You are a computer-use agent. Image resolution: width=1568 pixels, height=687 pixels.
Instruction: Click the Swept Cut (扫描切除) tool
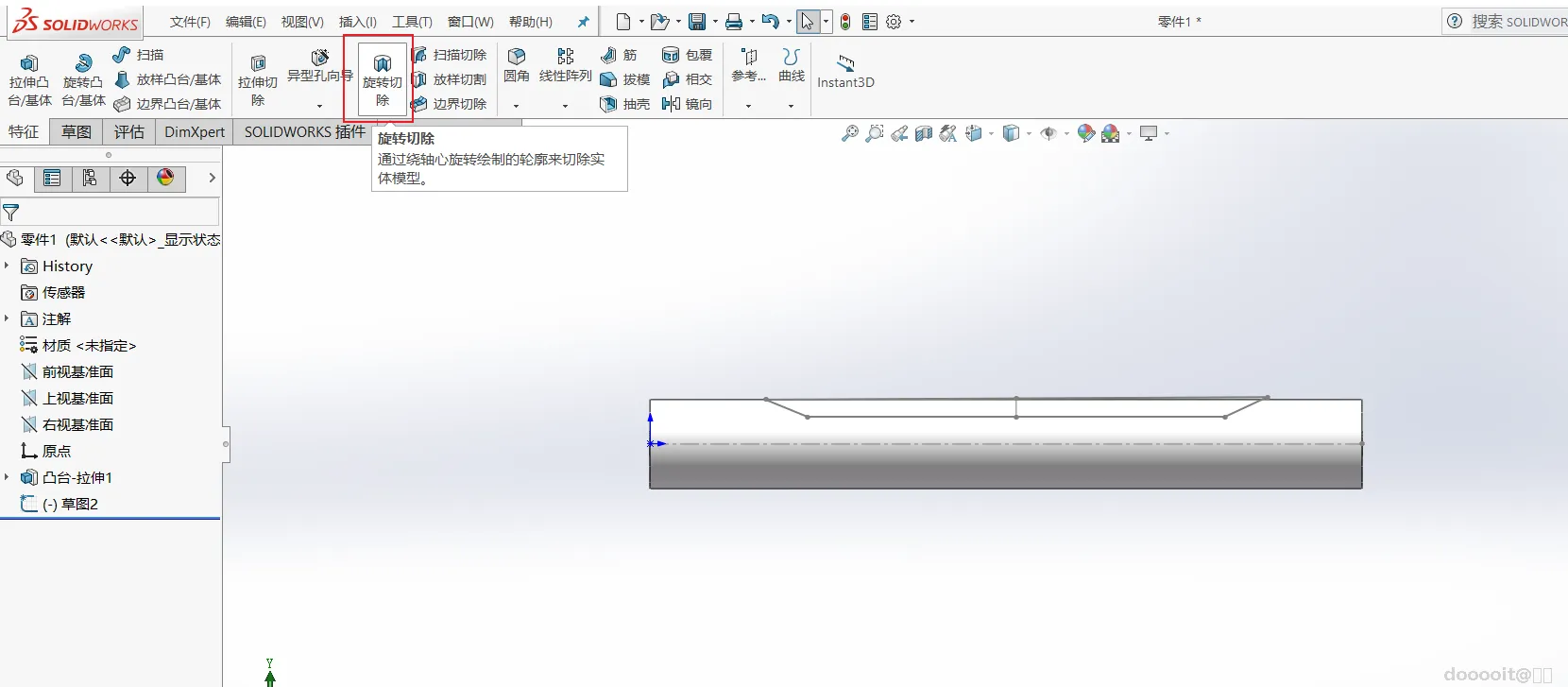(x=450, y=55)
